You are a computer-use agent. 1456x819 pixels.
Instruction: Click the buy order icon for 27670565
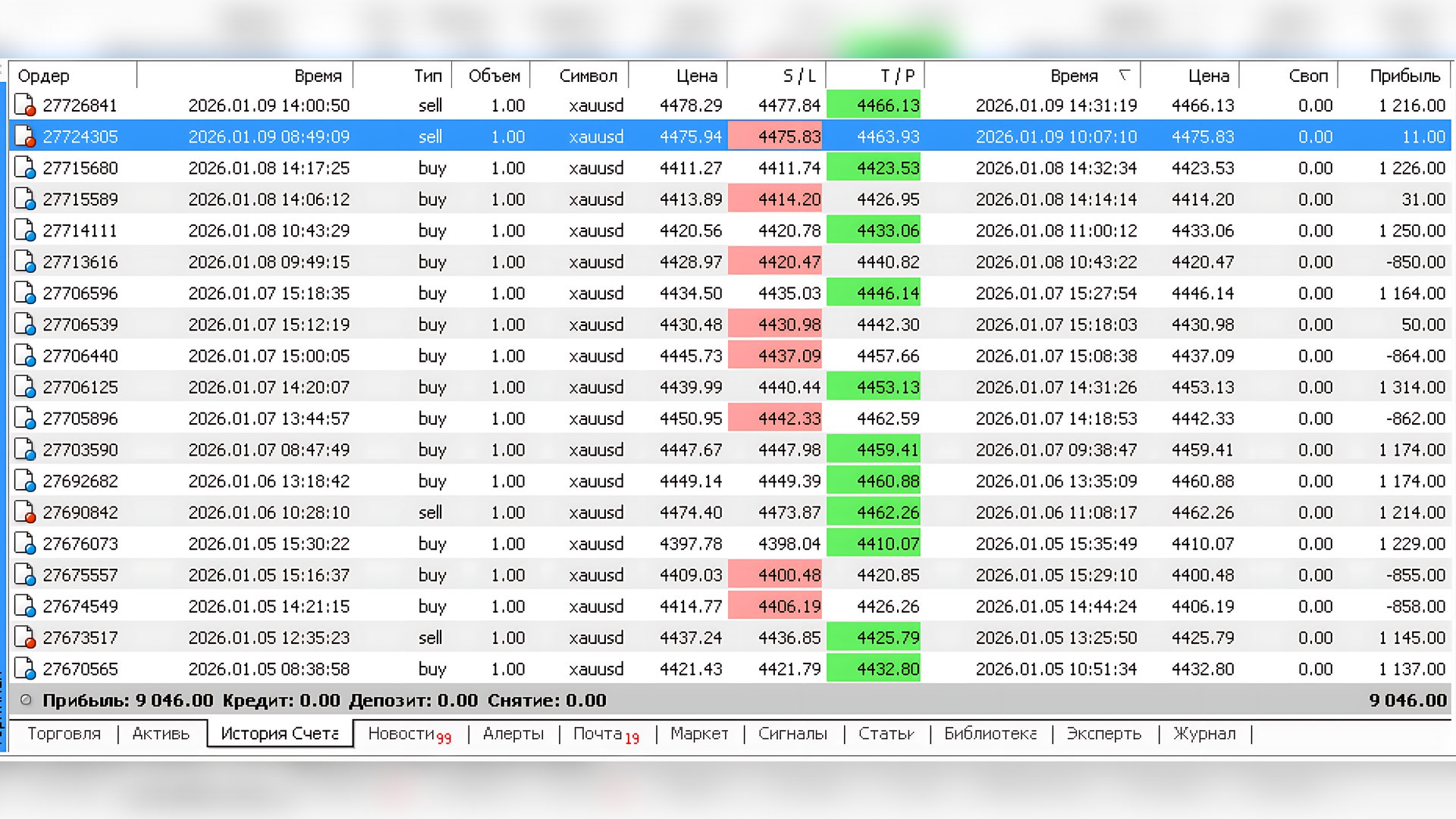25,669
